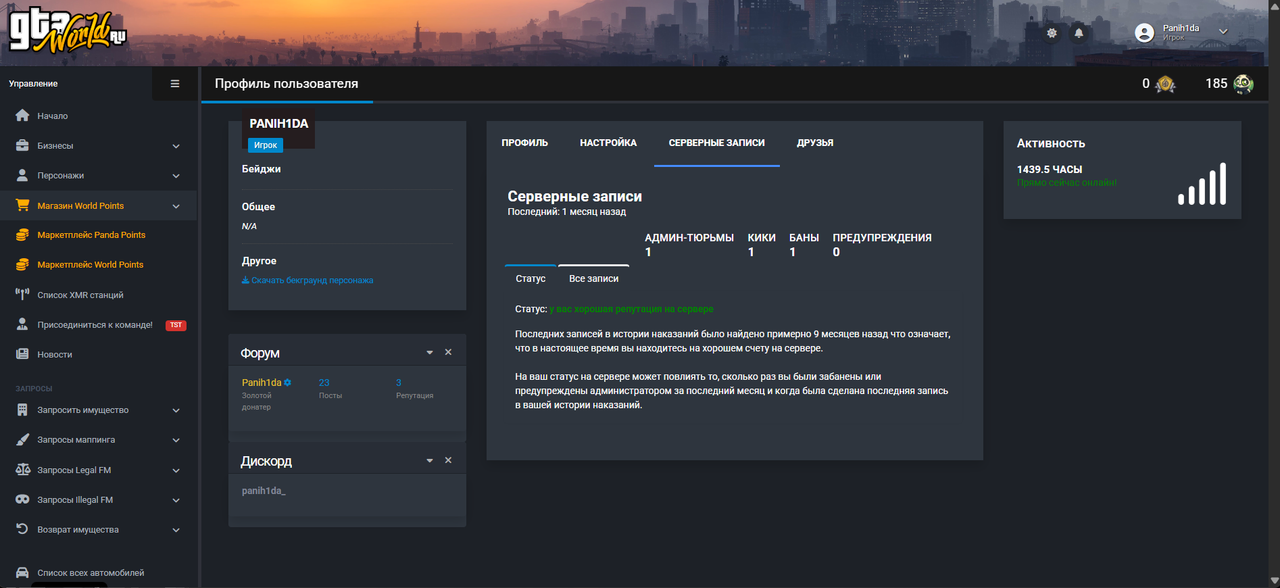
Task: Open Новости in the sidebar
Action: [x=55, y=354]
